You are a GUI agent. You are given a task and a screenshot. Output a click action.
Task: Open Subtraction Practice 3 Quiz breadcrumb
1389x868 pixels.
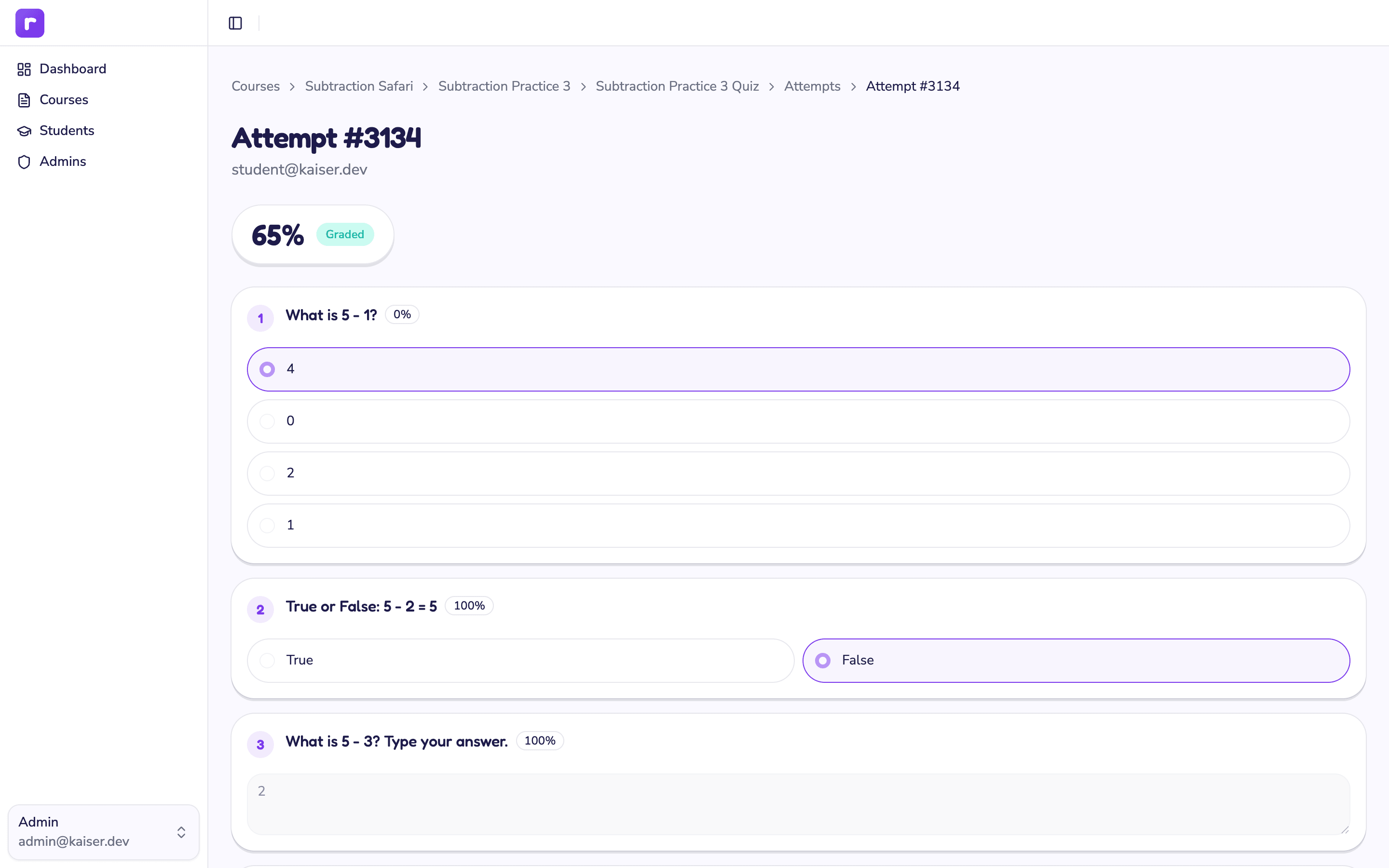coord(677,86)
